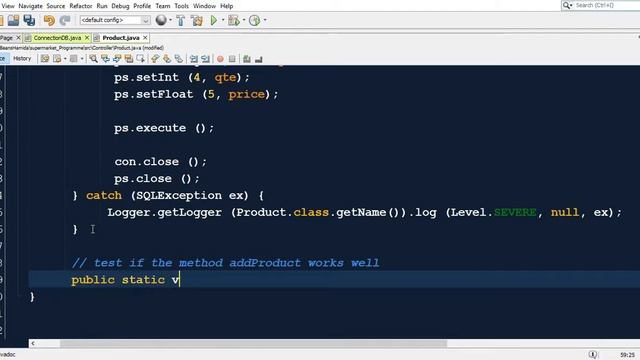
Task: Switch to the Product.java tab
Action: [x=121, y=38]
